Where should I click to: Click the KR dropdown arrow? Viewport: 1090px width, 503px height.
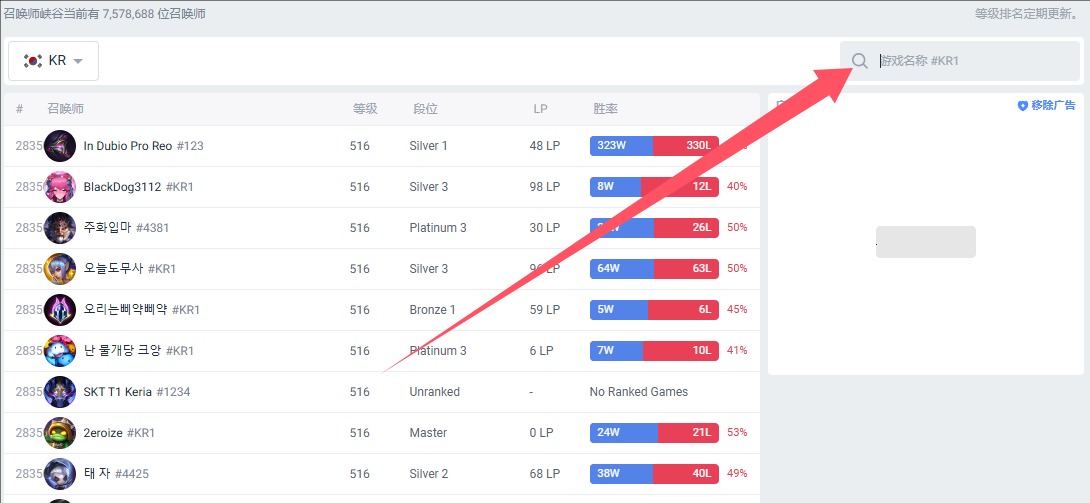78,62
